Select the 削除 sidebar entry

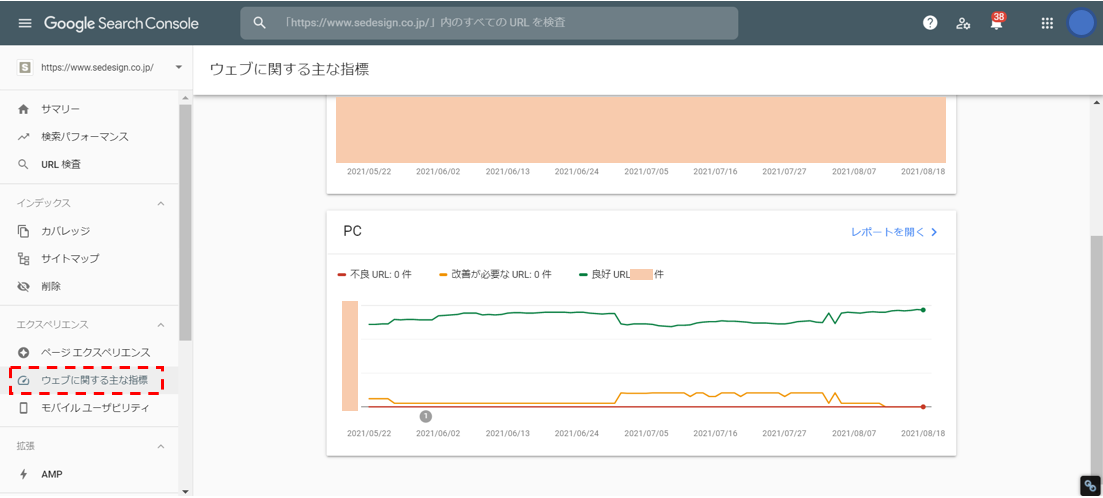[89, 286]
